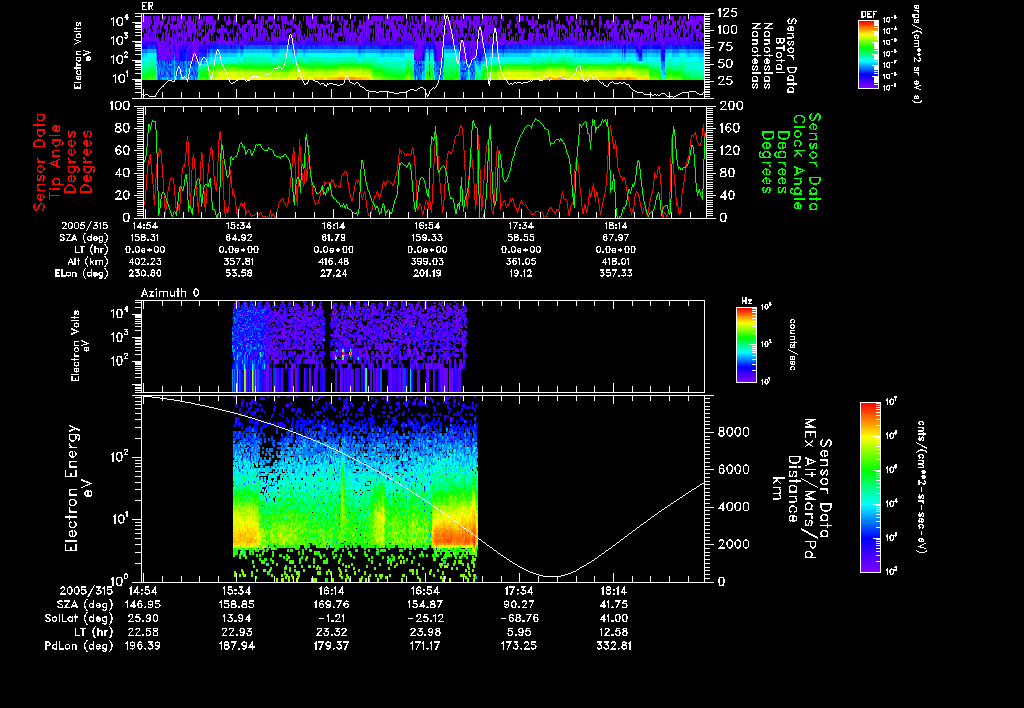Select local time value 22.58
The height and width of the screenshot is (708, 1024).
(x=144, y=632)
